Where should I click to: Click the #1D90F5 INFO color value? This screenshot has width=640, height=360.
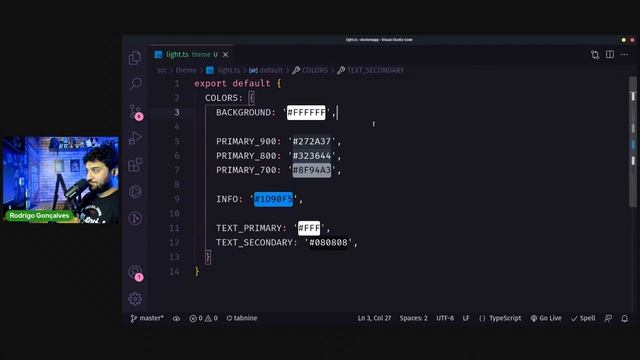coord(273,199)
